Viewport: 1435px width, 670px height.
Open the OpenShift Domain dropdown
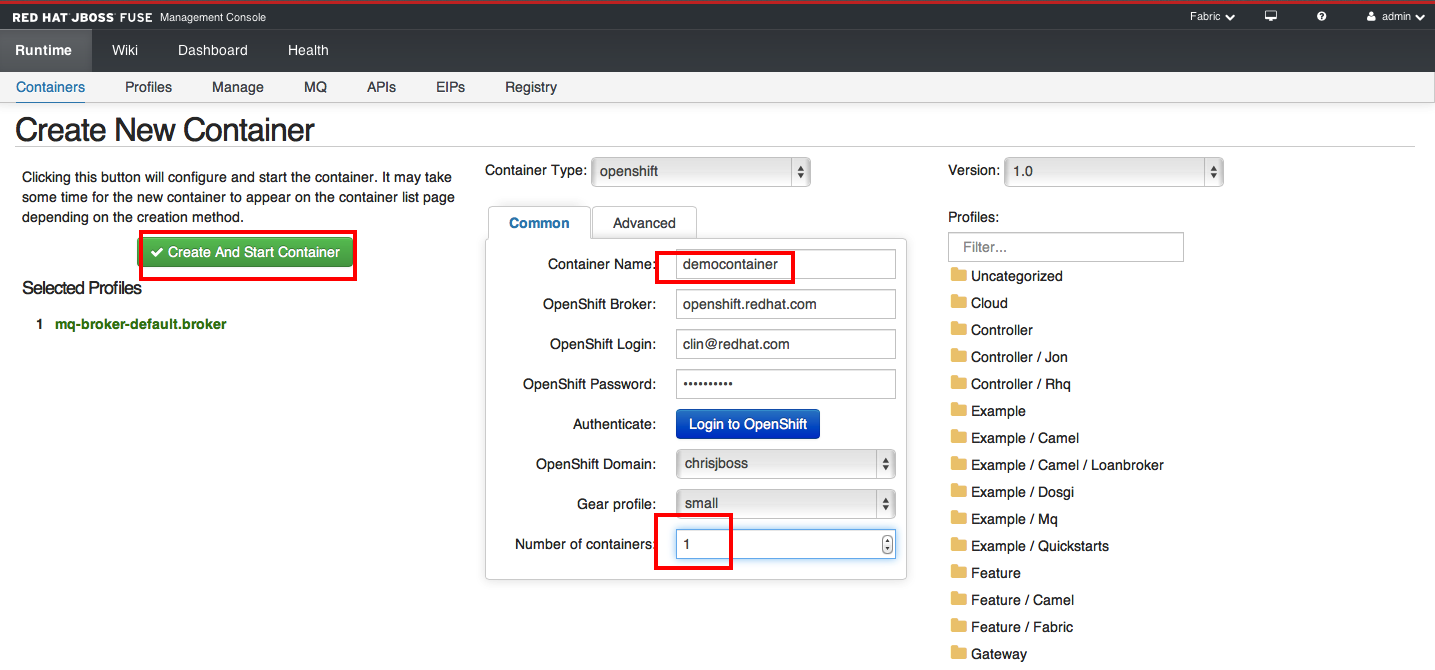(786, 464)
